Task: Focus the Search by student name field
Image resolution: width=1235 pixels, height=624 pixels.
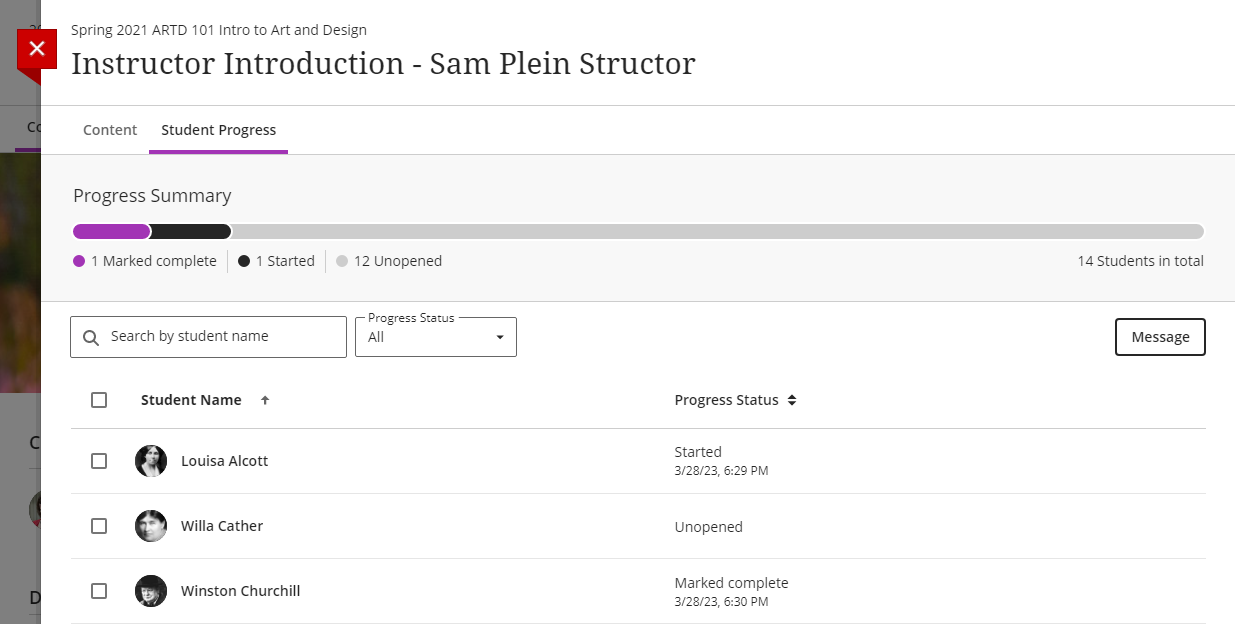Action: click(220, 337)
